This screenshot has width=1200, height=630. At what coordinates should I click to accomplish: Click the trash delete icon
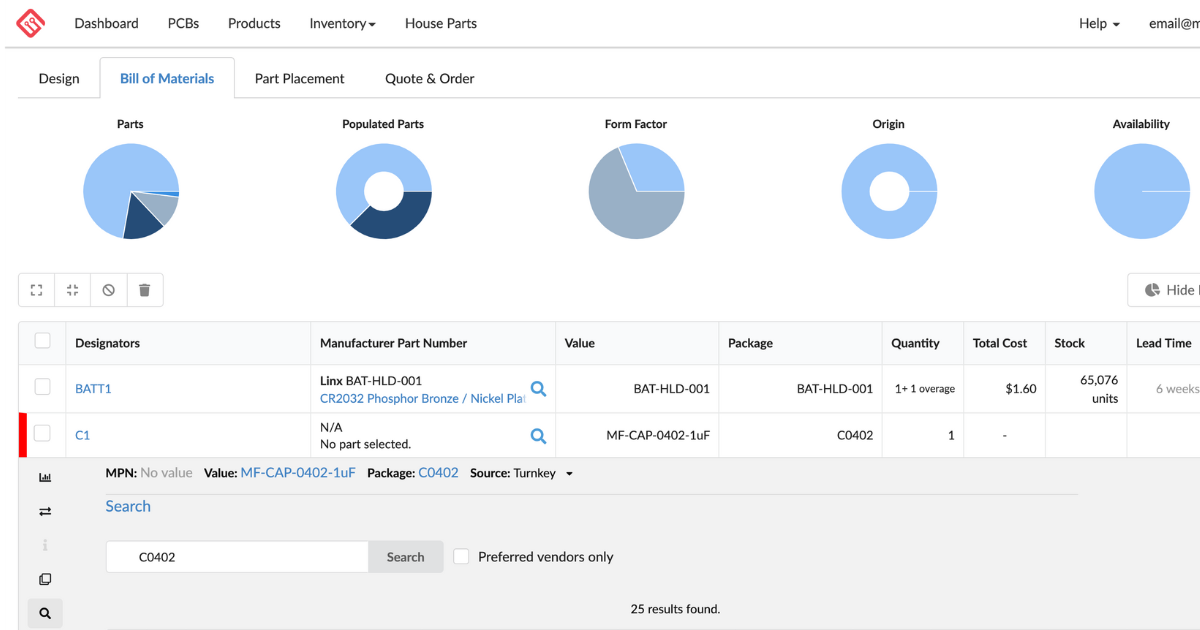coord(144,290)
